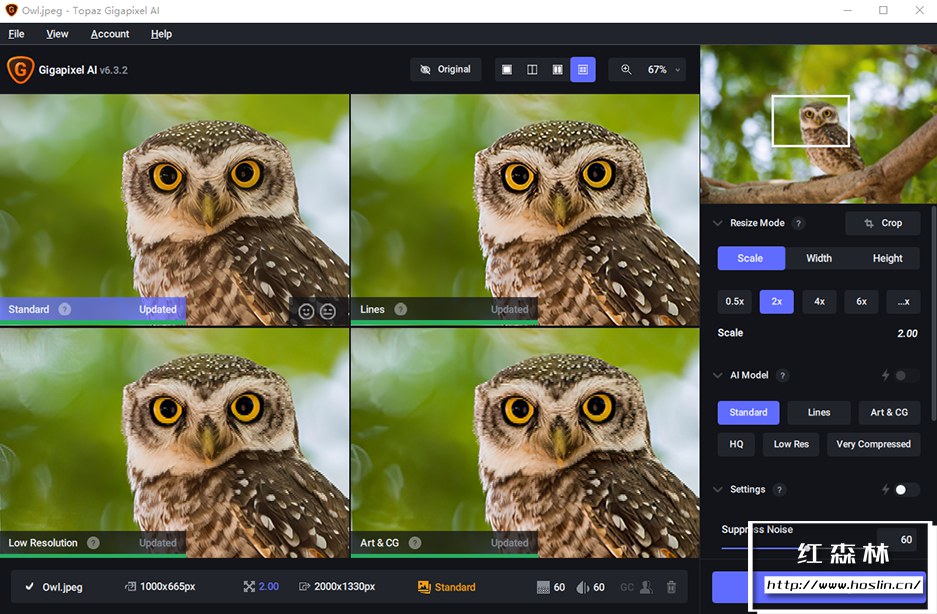Click the Owl.jpeg file name
The width and height of the screenshot is (937, 614).
[63, 587]
